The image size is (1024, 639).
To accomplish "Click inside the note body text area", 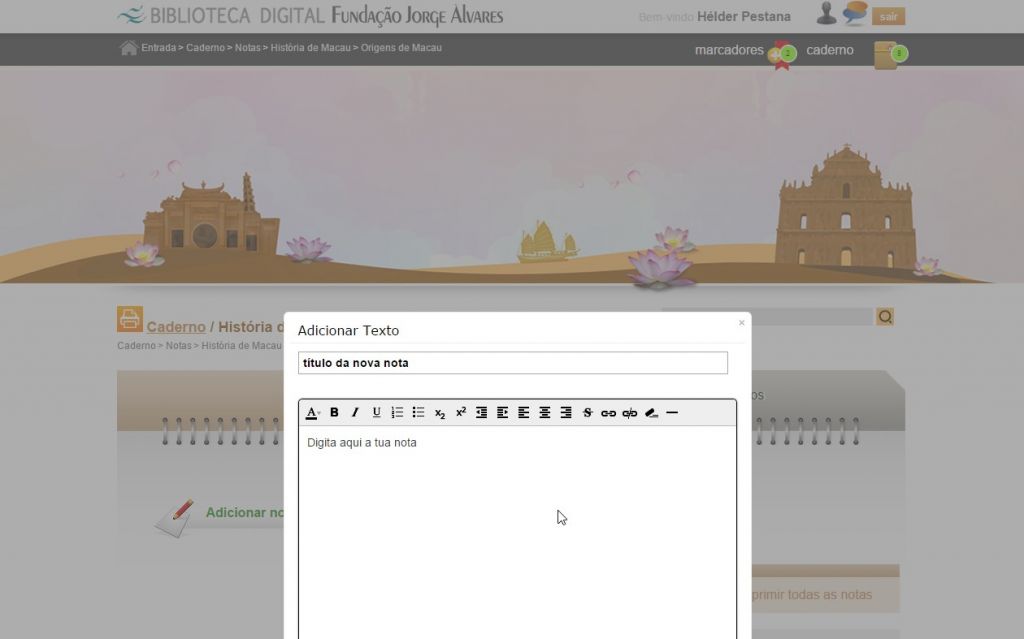I will click(x=517, y=530).
